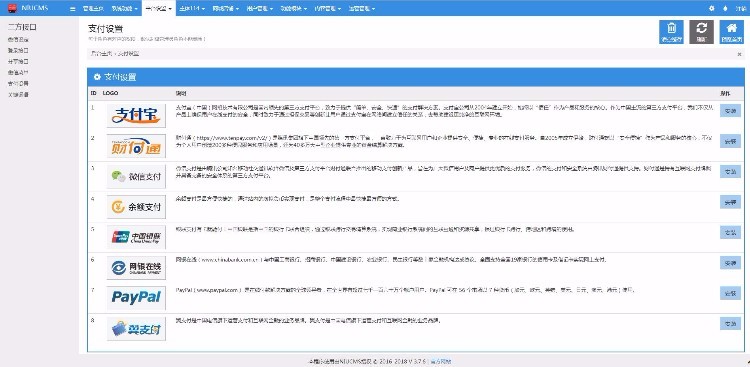Viewport: 750px width, 367px height.
Task: Click the official website link in footer
Action: click(441, 362)
